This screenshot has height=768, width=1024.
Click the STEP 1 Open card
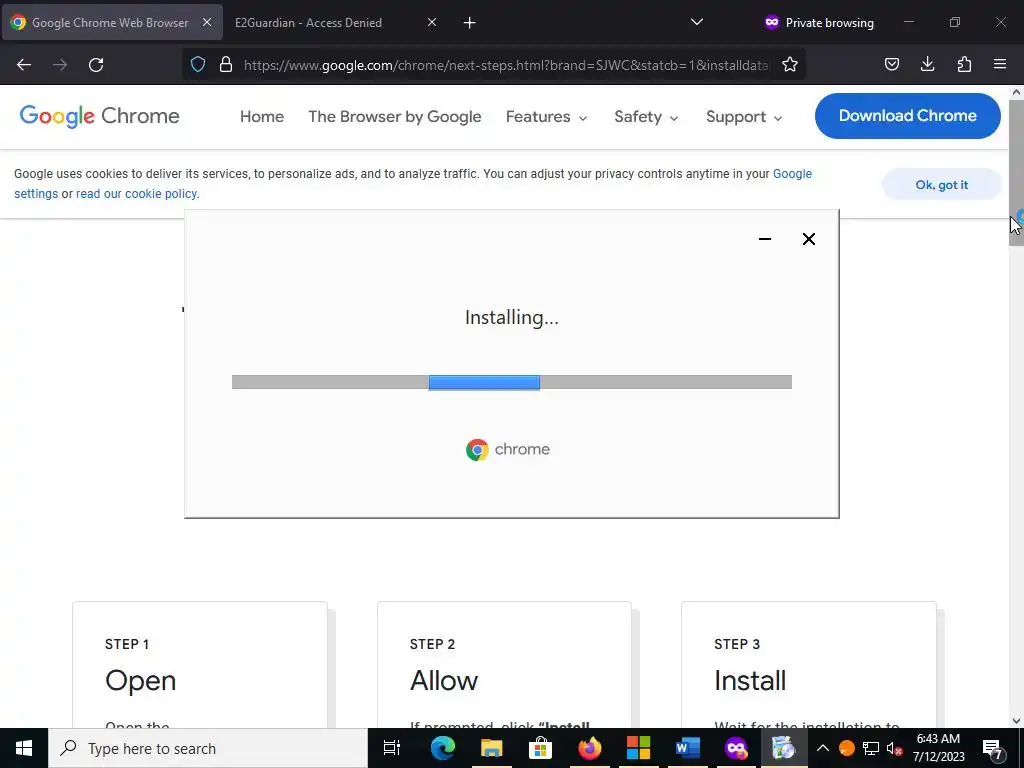pyautogui.click(x=200, y=665)
